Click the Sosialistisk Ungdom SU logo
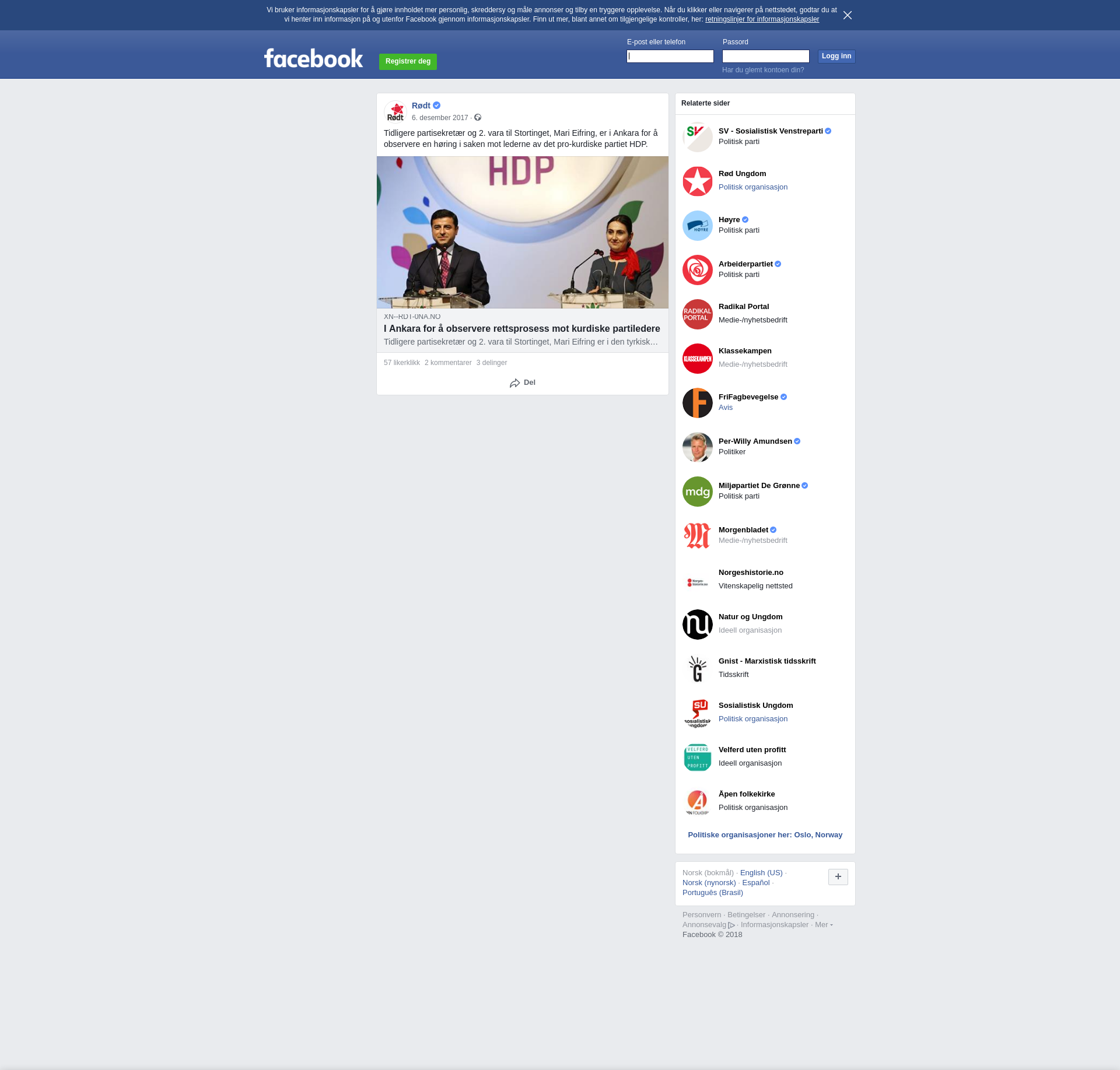1120x1070 pixels. click(698, 713)
